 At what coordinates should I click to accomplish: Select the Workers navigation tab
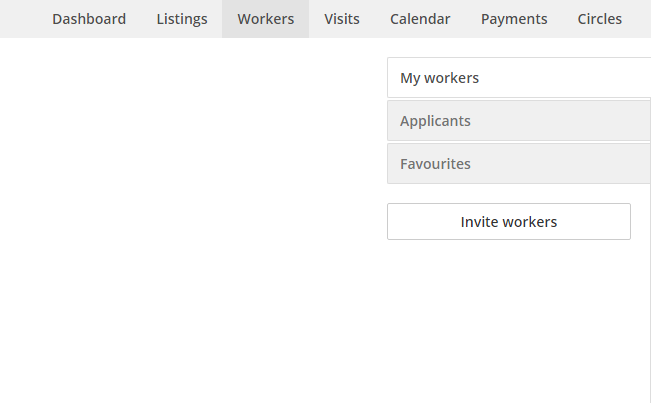pyautogui.click(x=266, y=19)
